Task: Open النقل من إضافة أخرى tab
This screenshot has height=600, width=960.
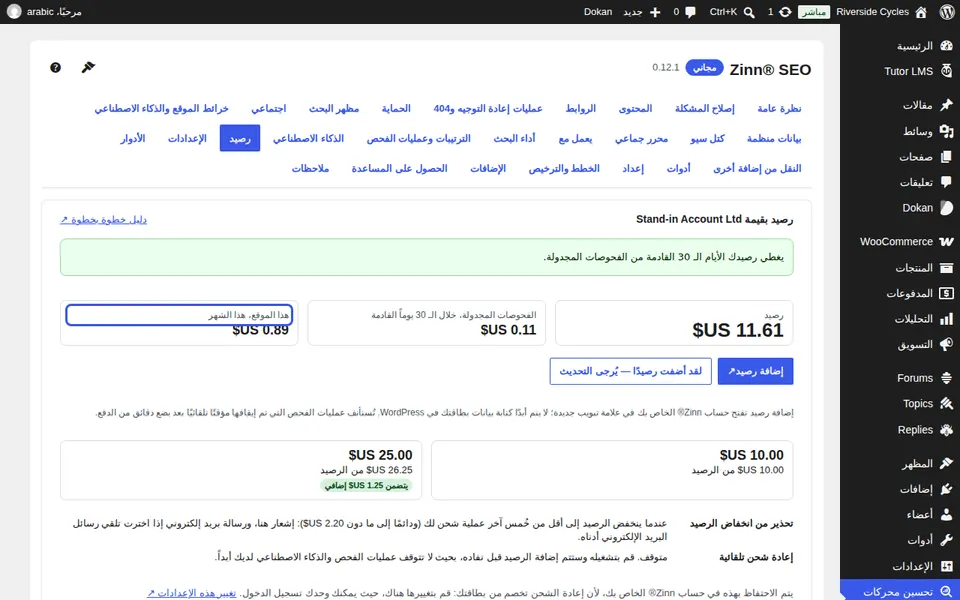Action: click(x=757, y=168)
